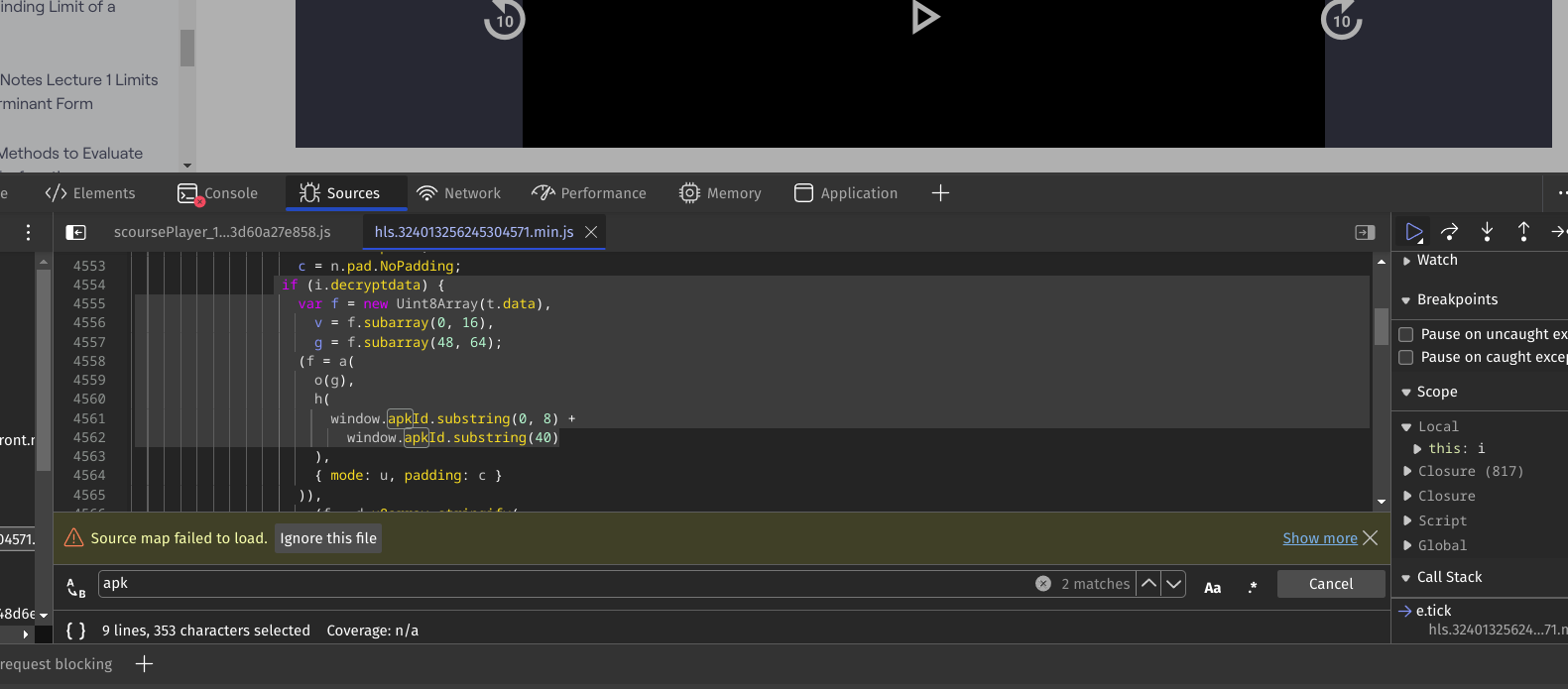Viewport: 1568px width, 689px height.
Task: Pretty print the source with braces icon
Action: pyautogui.click(x=75, y=631)
